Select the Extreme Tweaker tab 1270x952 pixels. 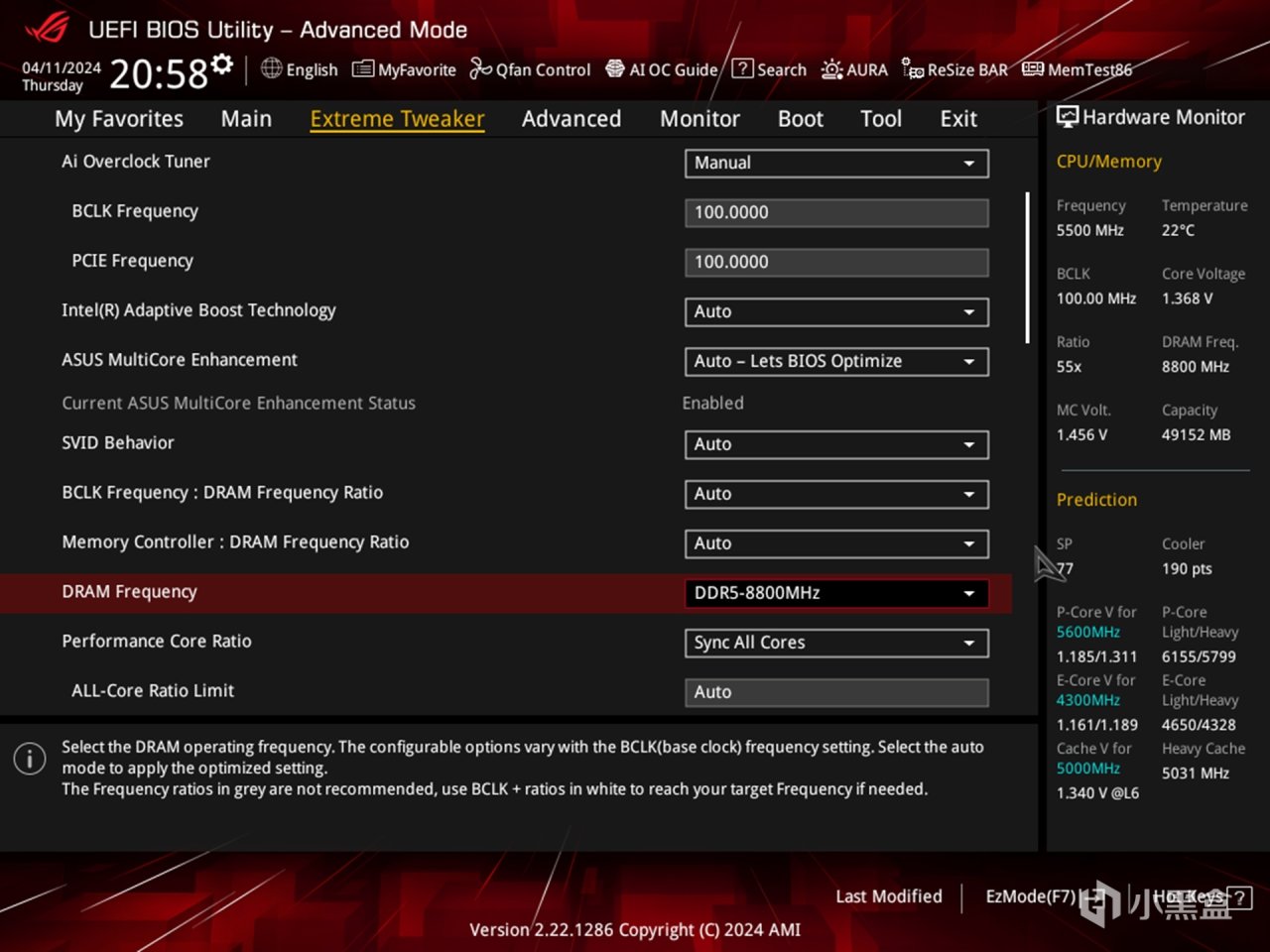(397, 119)
